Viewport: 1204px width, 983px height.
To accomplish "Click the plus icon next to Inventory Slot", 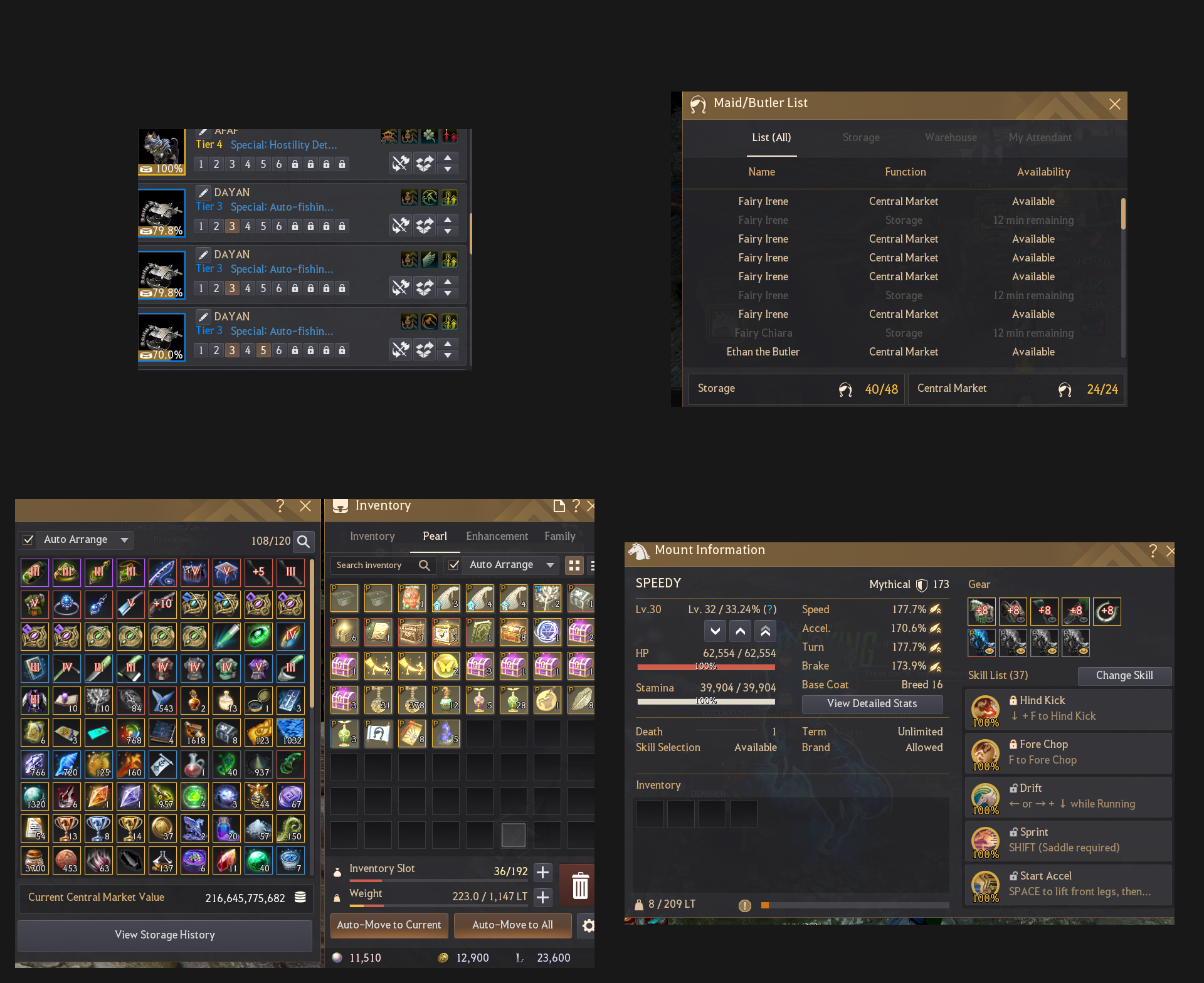I will tap(543, 872).
